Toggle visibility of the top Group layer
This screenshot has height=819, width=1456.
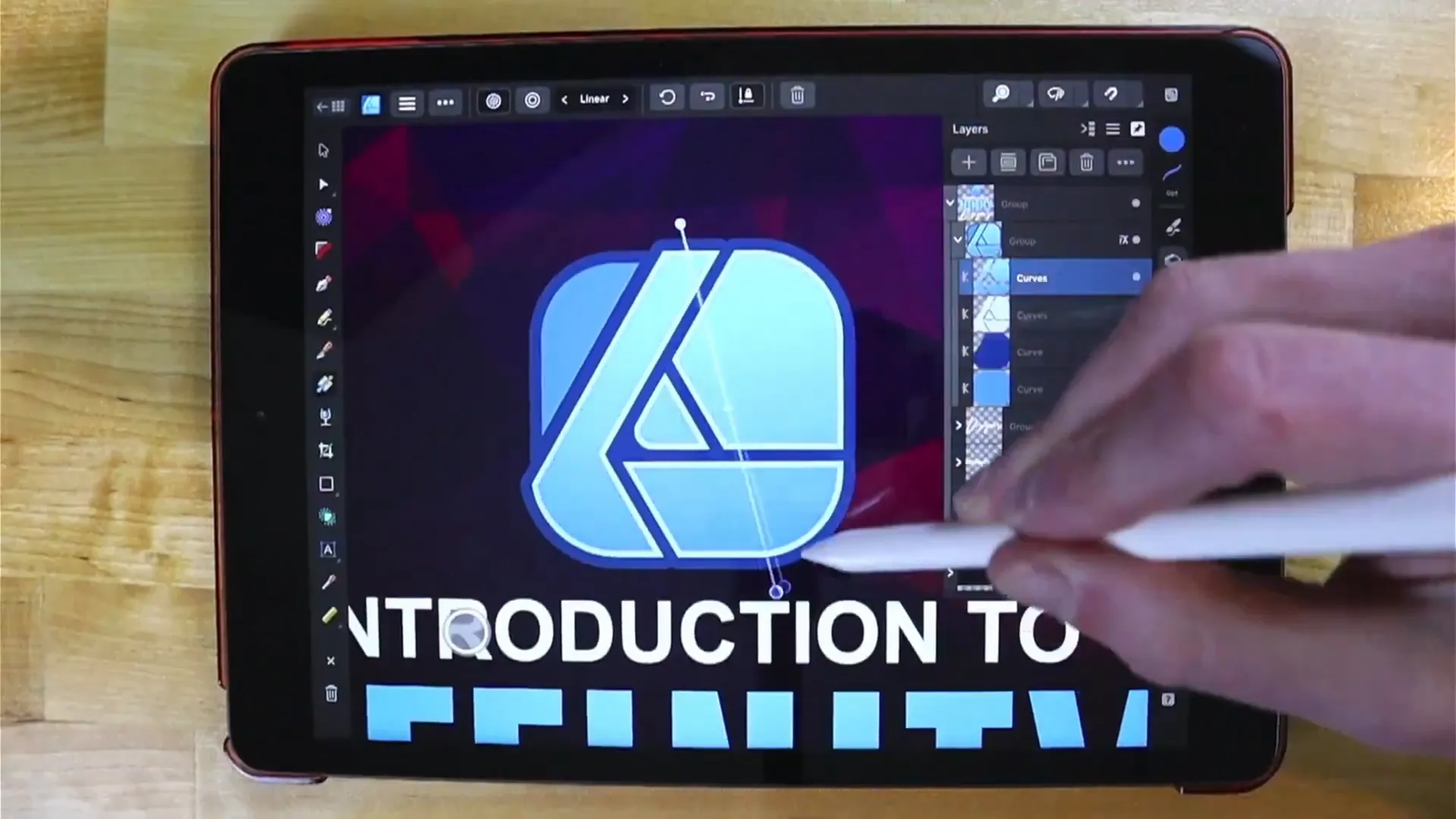pyautogui.click(x=1136, y=204)
